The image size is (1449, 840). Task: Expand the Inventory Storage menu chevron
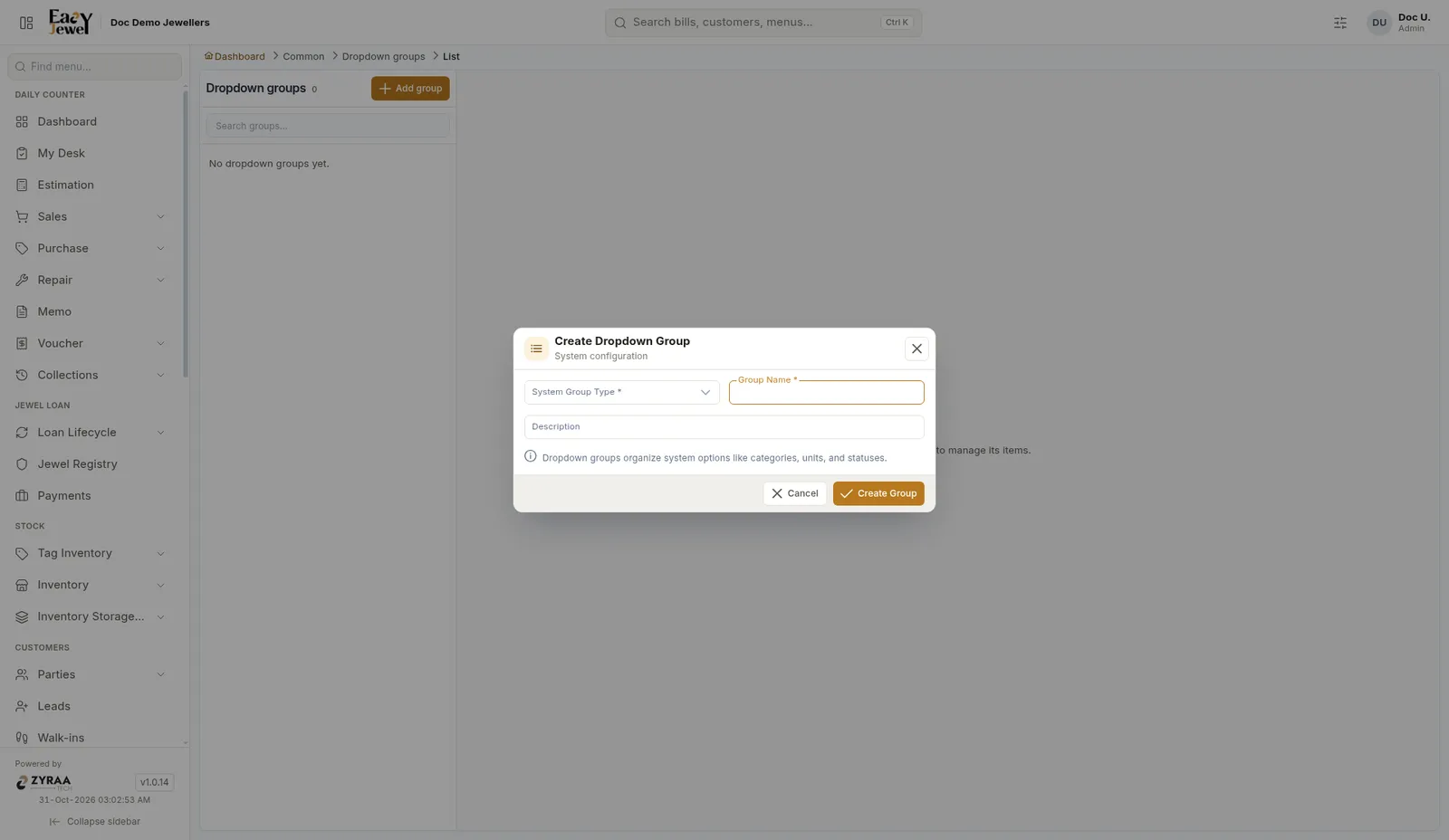click(160, 616)
